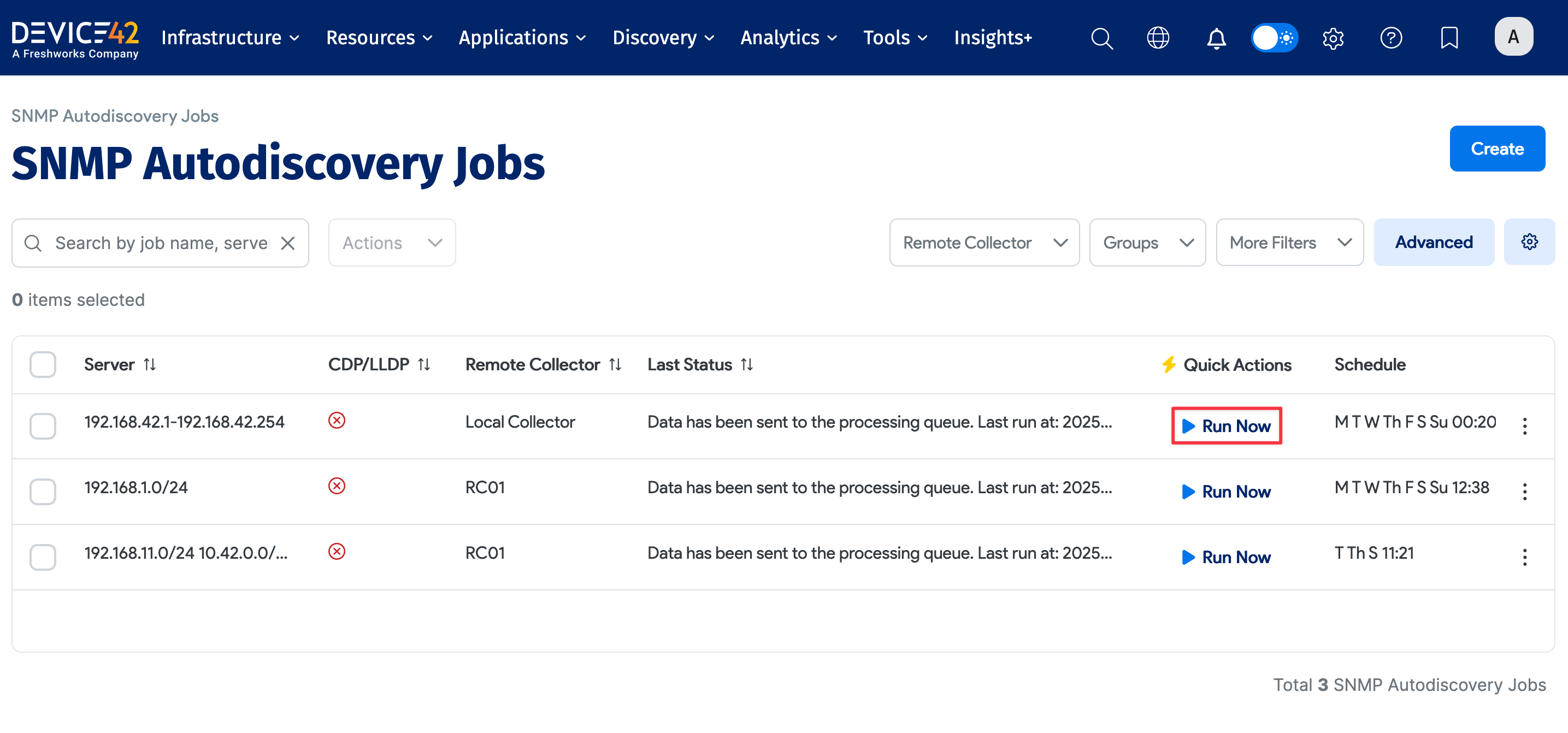The width and height of the screenshot is (1568, 733).
Task: Sort the table by Last Status column
Action: (x=747, y=364)
